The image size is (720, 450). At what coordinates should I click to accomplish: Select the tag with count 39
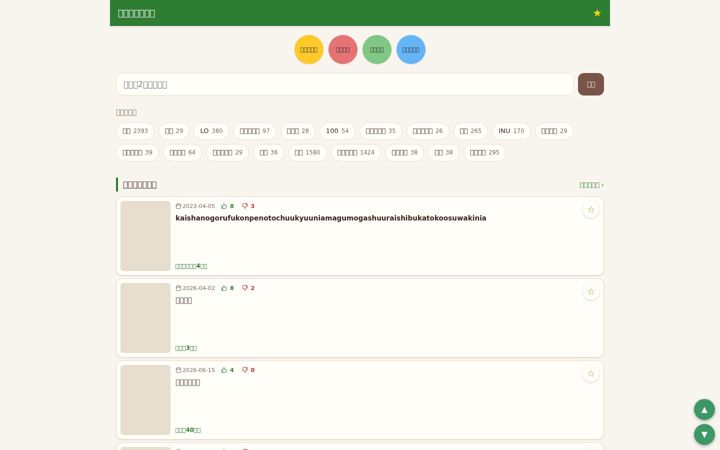pos(137,152)
